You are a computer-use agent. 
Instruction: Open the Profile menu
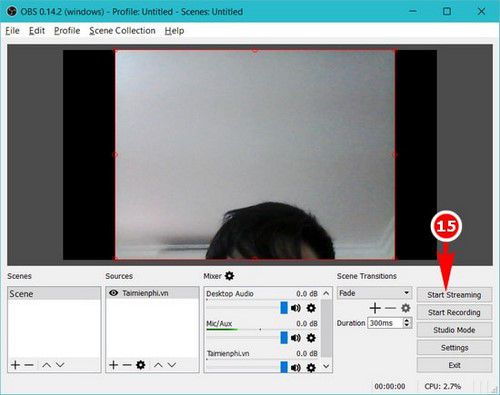(x=67, y=31)
